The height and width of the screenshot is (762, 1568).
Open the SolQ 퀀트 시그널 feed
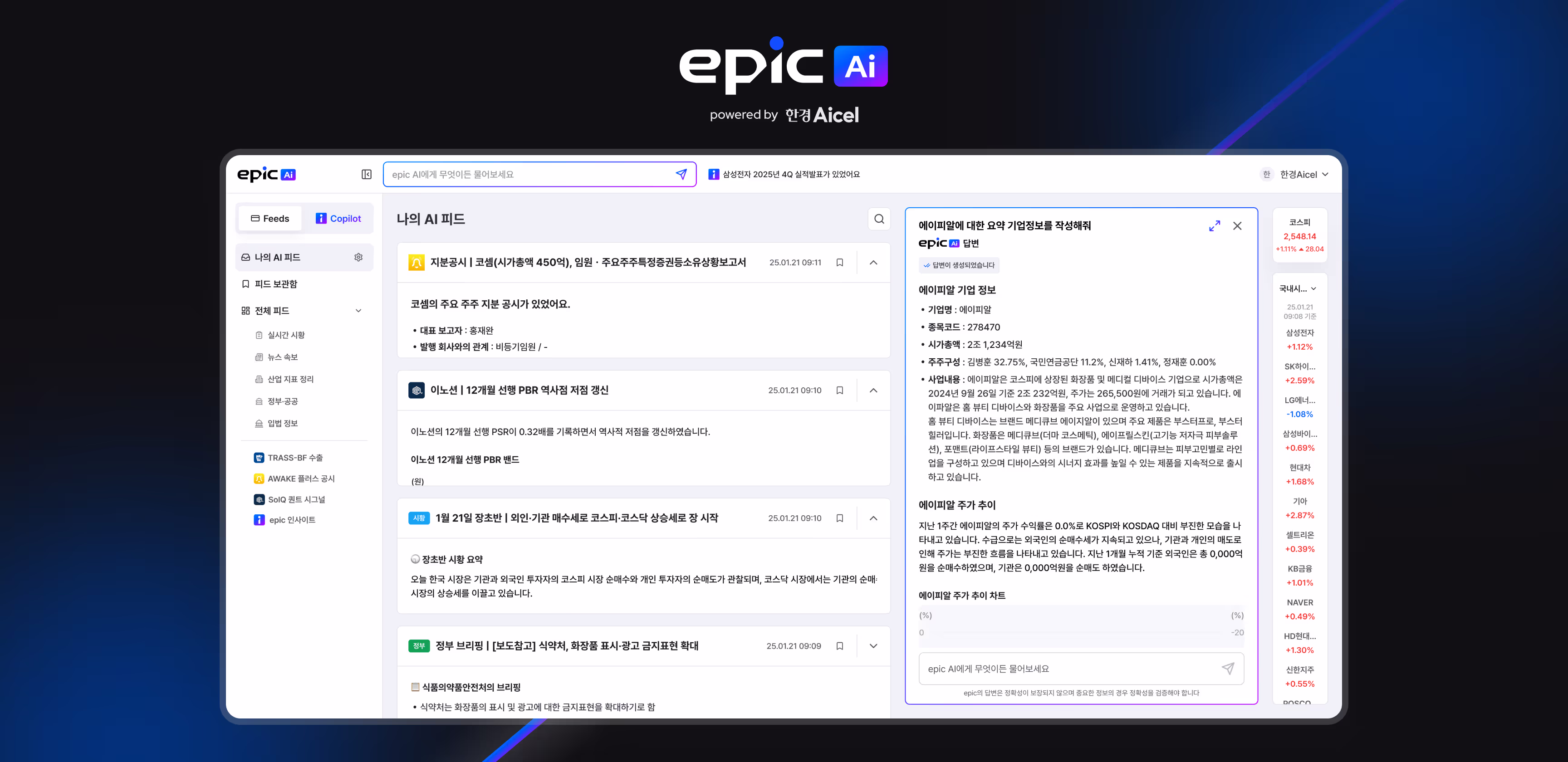296,500
